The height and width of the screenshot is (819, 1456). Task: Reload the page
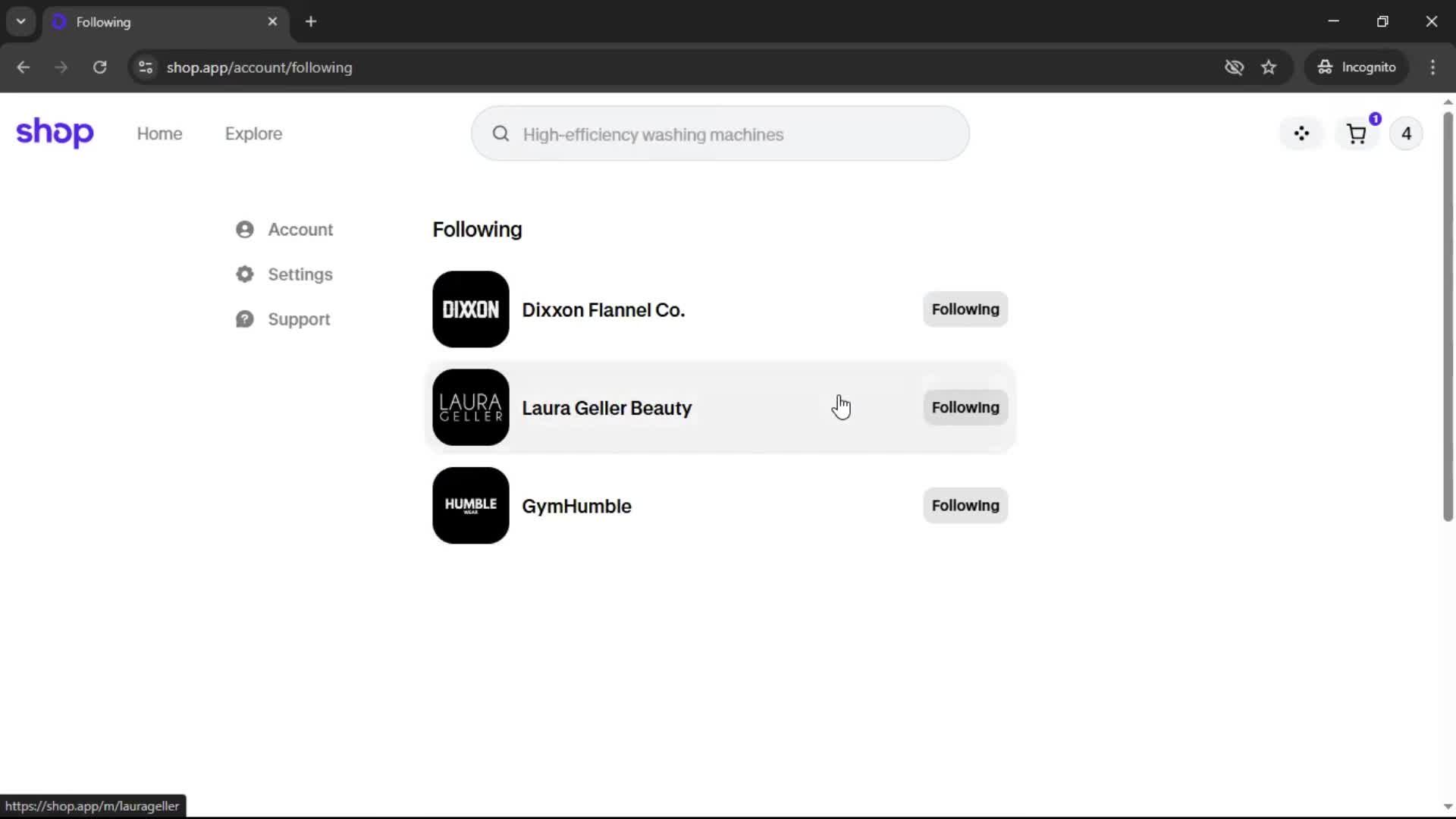point(99,67)
